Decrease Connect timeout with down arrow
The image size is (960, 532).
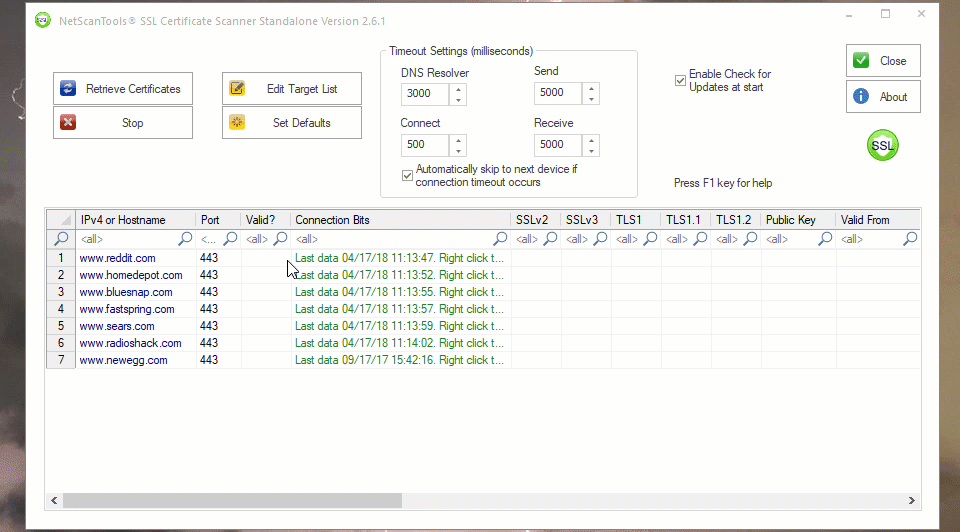(x=458, y=151)
